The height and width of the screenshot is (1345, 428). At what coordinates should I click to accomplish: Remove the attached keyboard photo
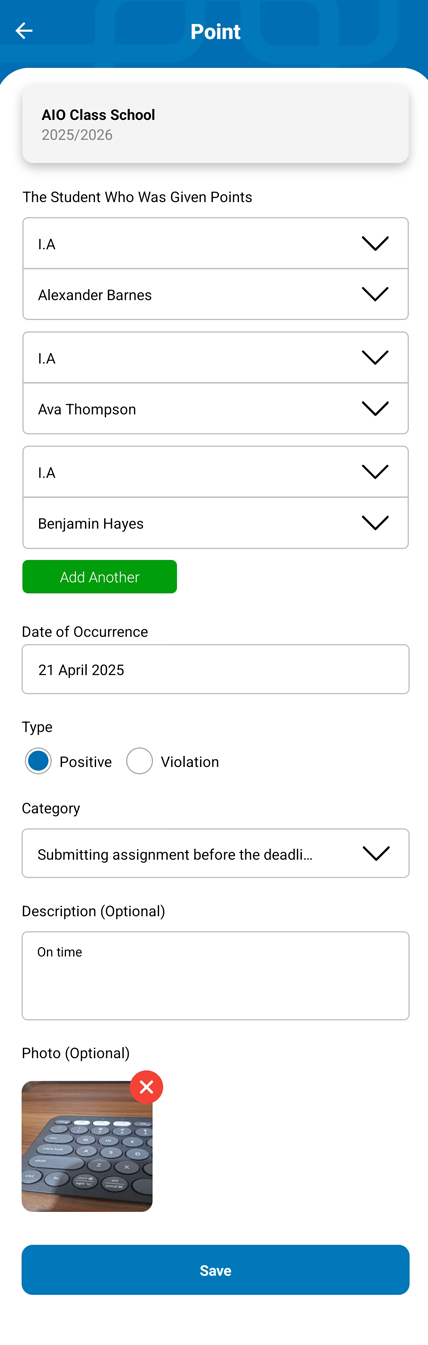[x=146, y=1087]
